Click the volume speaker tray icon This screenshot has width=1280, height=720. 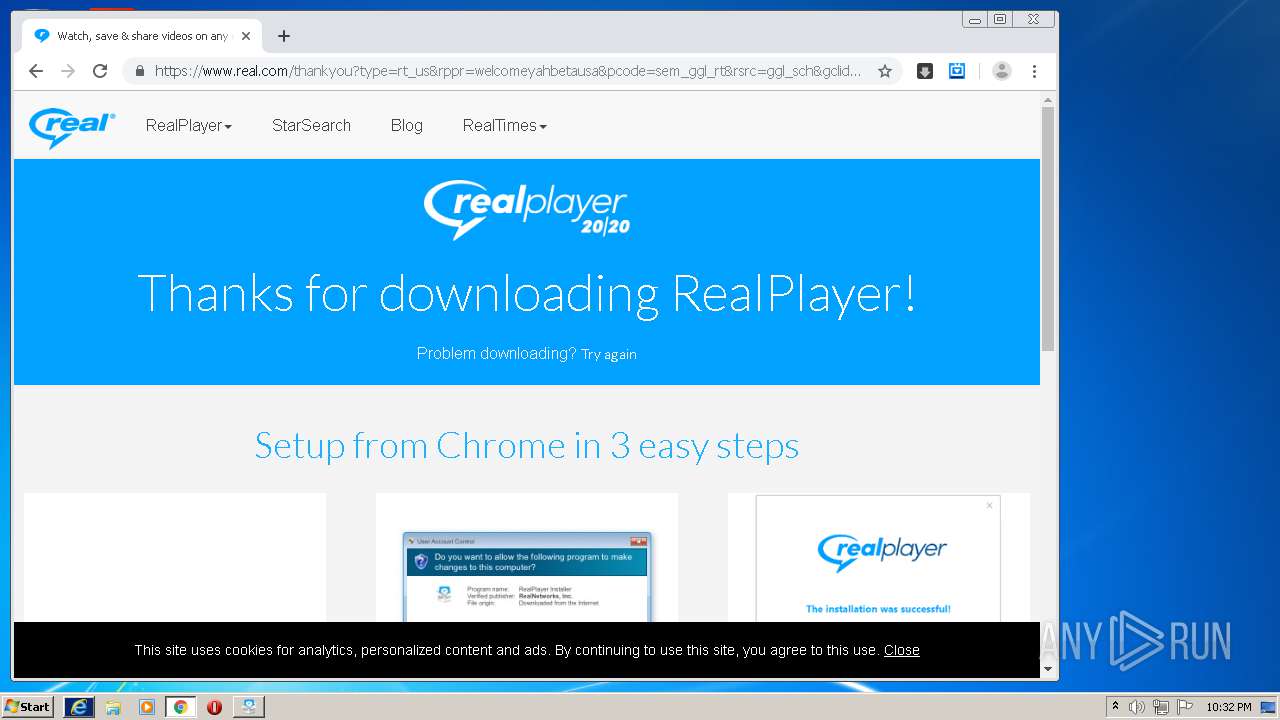(1136, 707)
